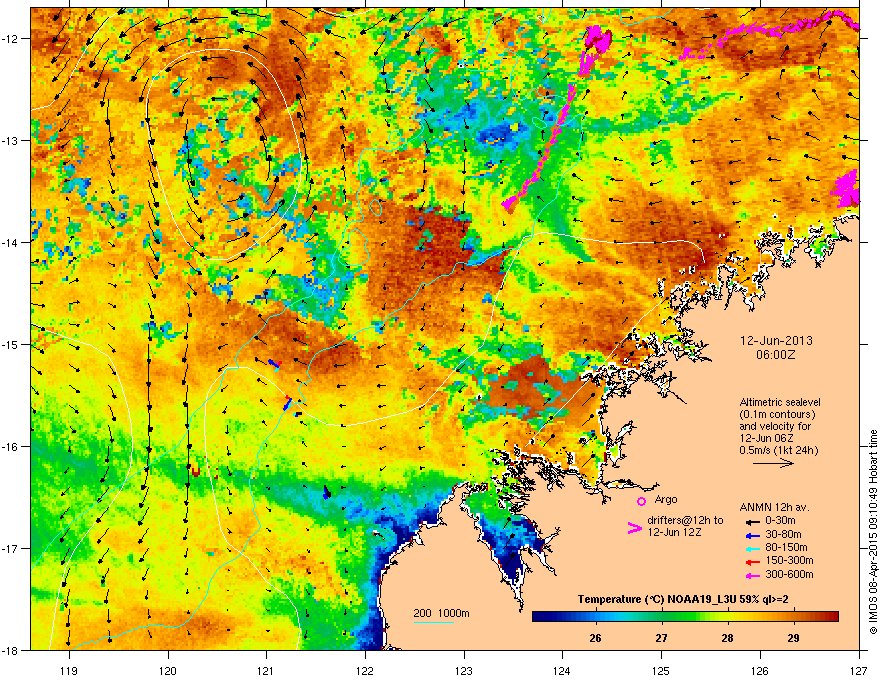Click the longitude axis label 126
The width and height of the screenshot is (880, 680).
[760, 670]
